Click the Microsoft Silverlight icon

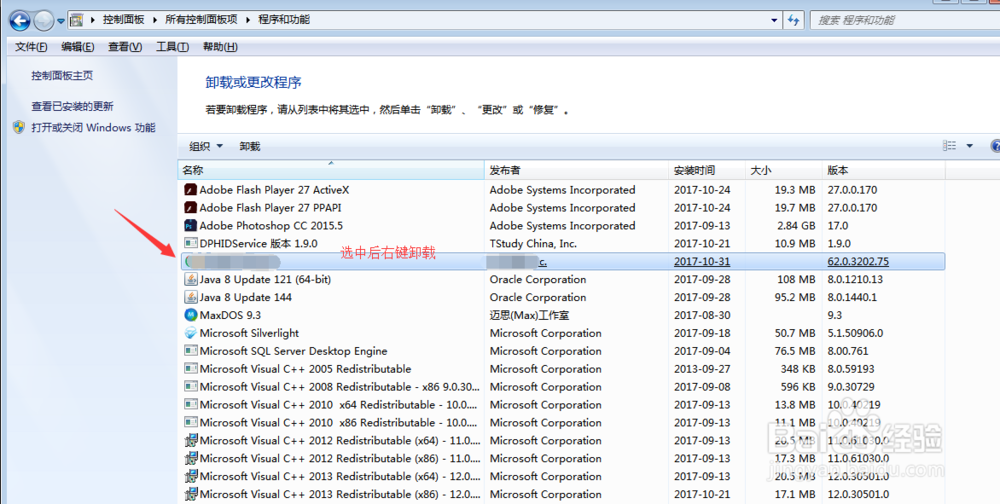(x=190, y=333)
